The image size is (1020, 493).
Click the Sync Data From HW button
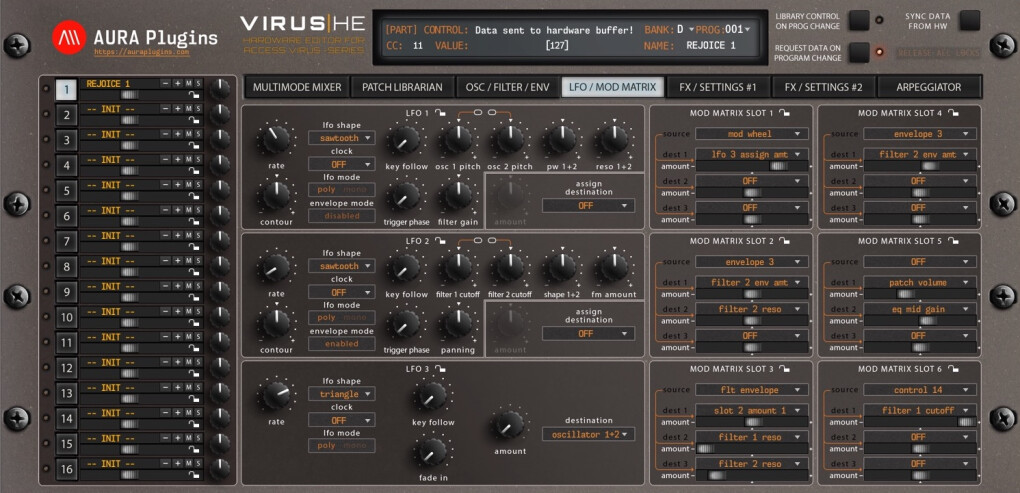point(969,20)
